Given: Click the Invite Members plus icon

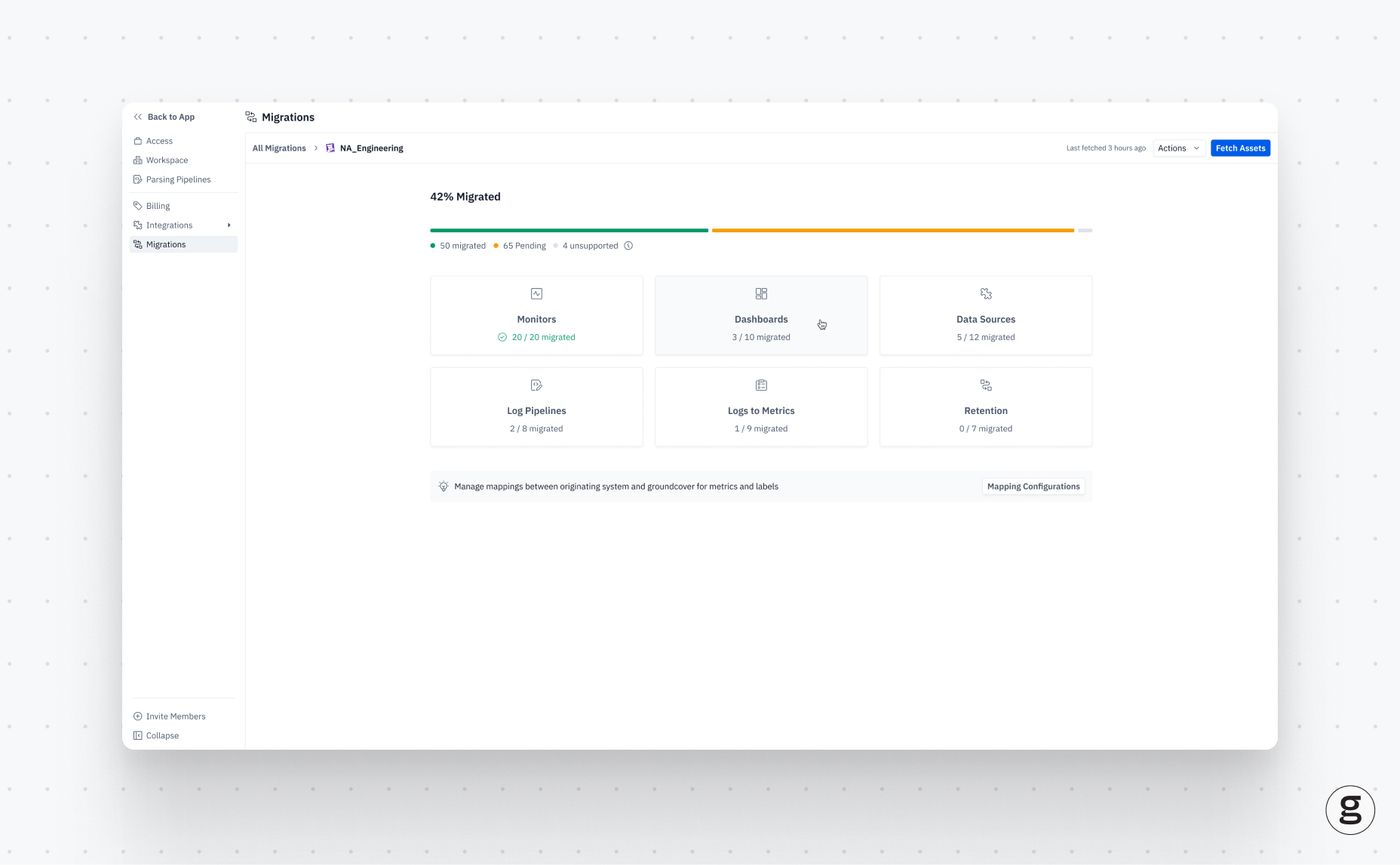Looking at the screenshot, I should coord(138,716).
